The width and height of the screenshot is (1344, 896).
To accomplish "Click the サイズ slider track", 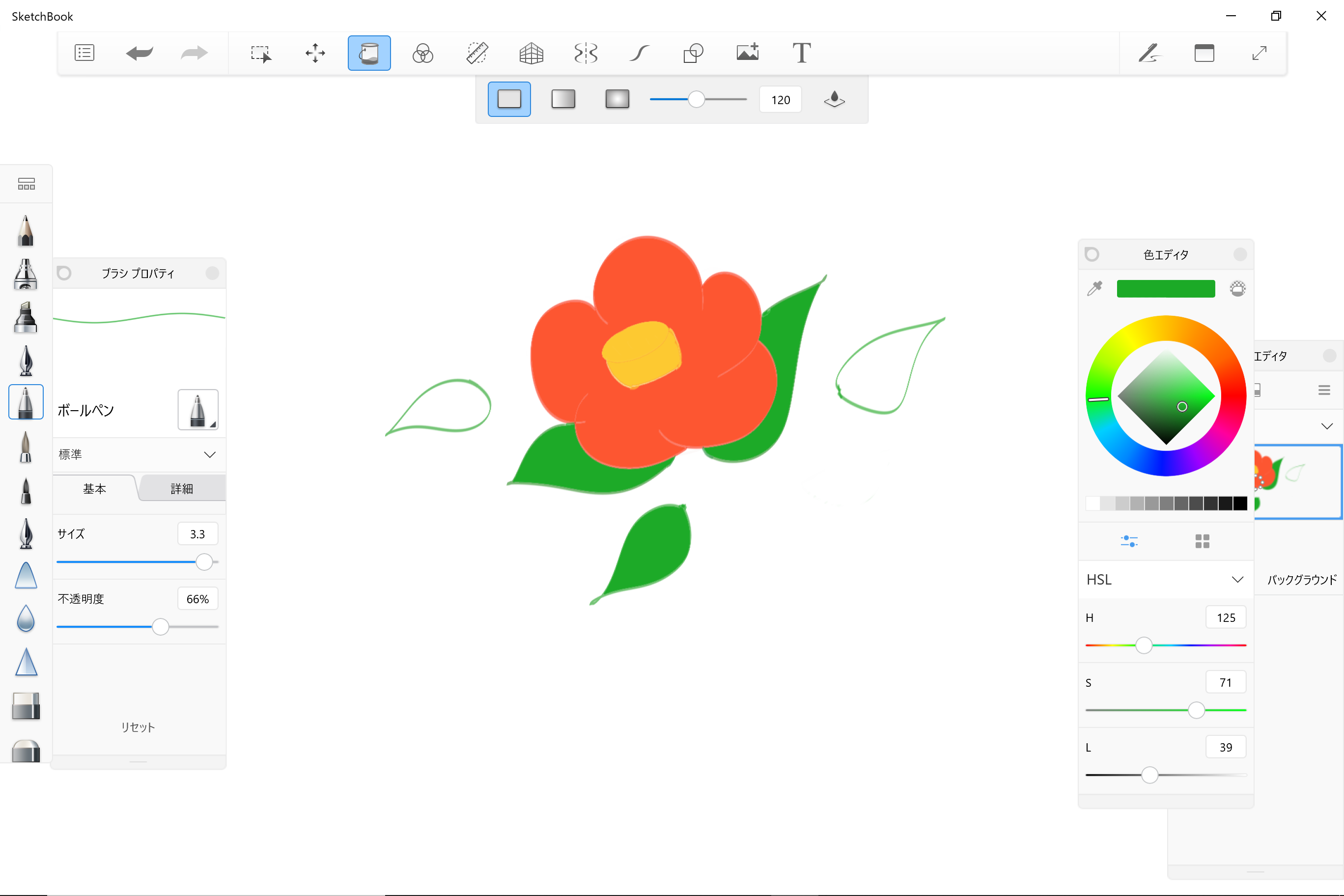I will coord(137,562).
